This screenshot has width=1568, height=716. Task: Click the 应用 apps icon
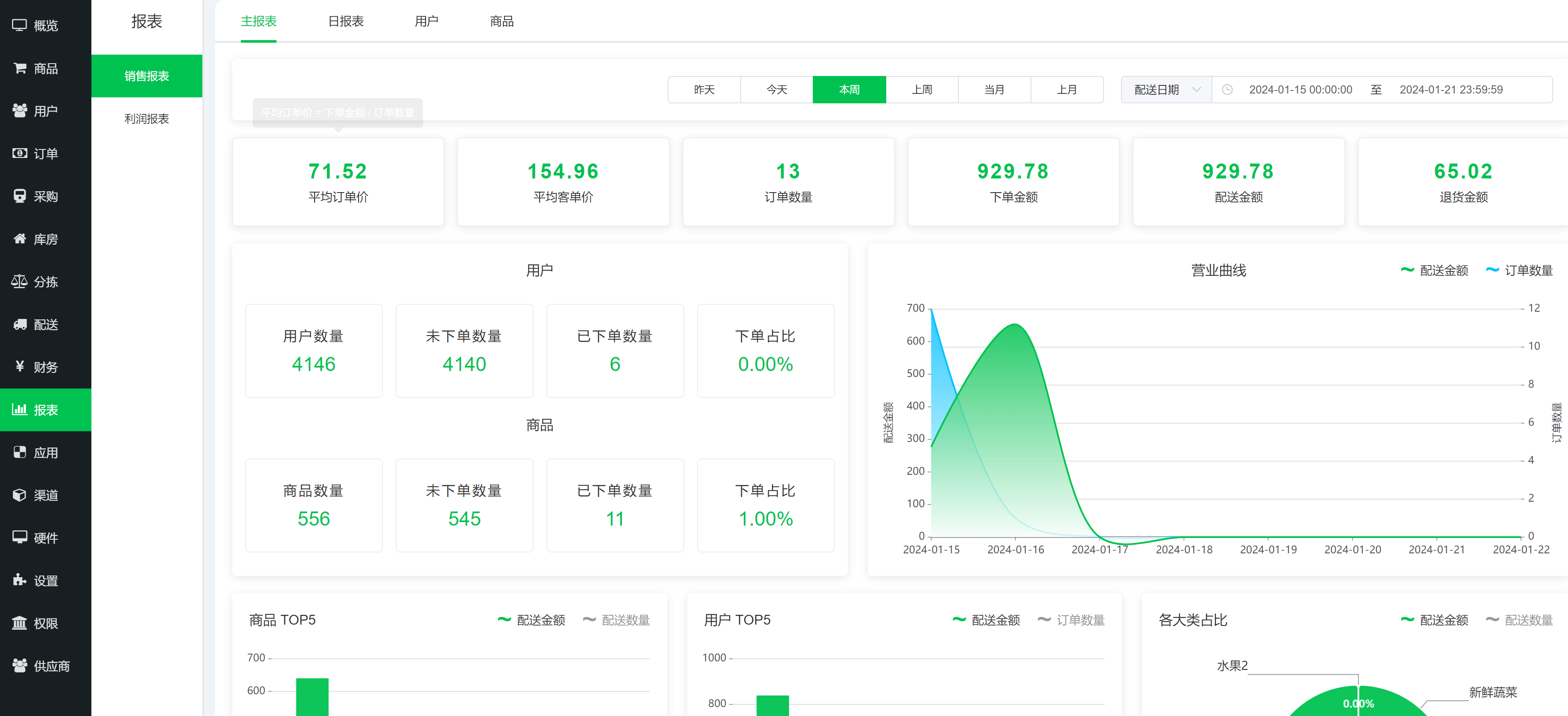pos(20,453)
